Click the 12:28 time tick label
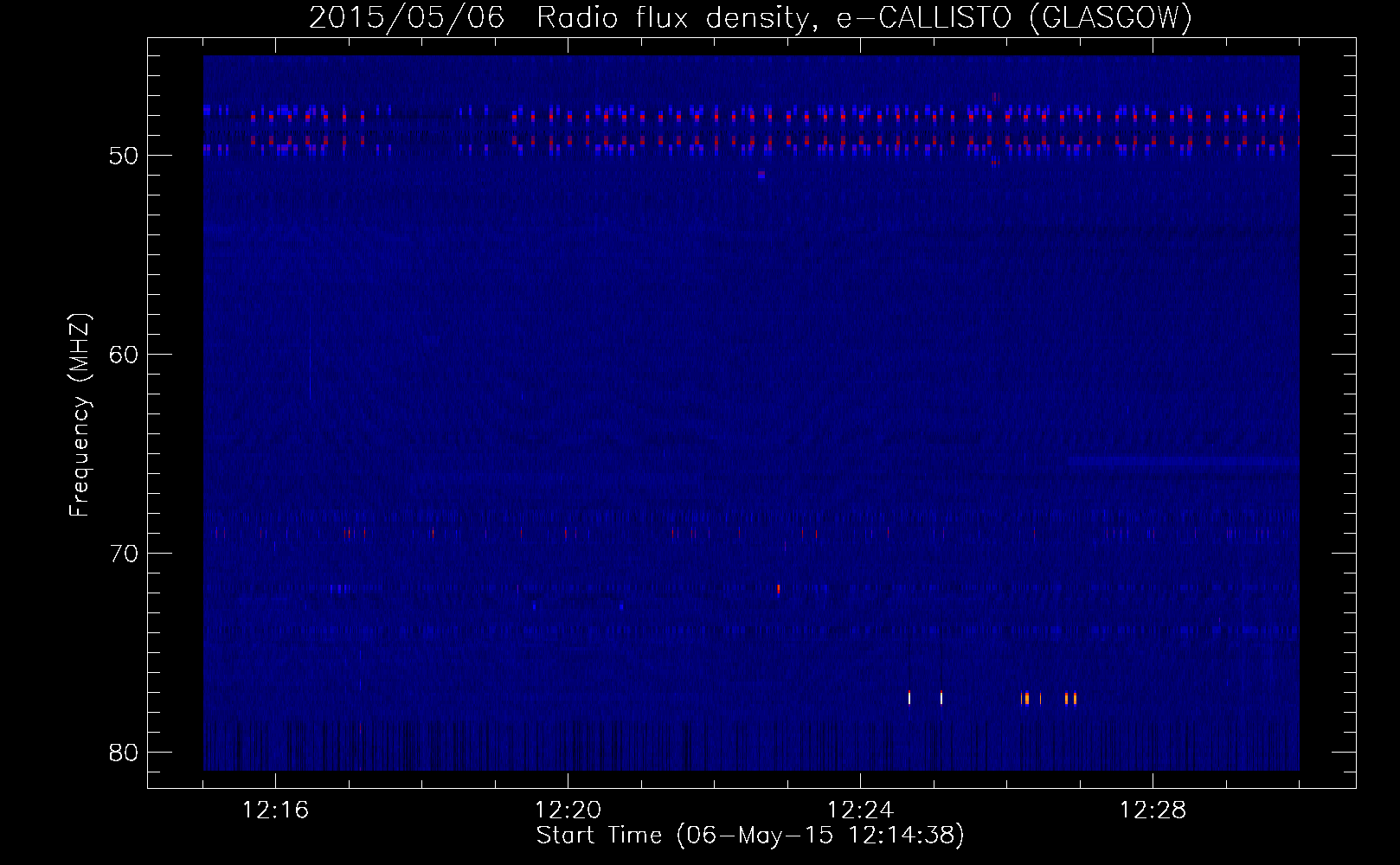 [x=1153, y=811]
